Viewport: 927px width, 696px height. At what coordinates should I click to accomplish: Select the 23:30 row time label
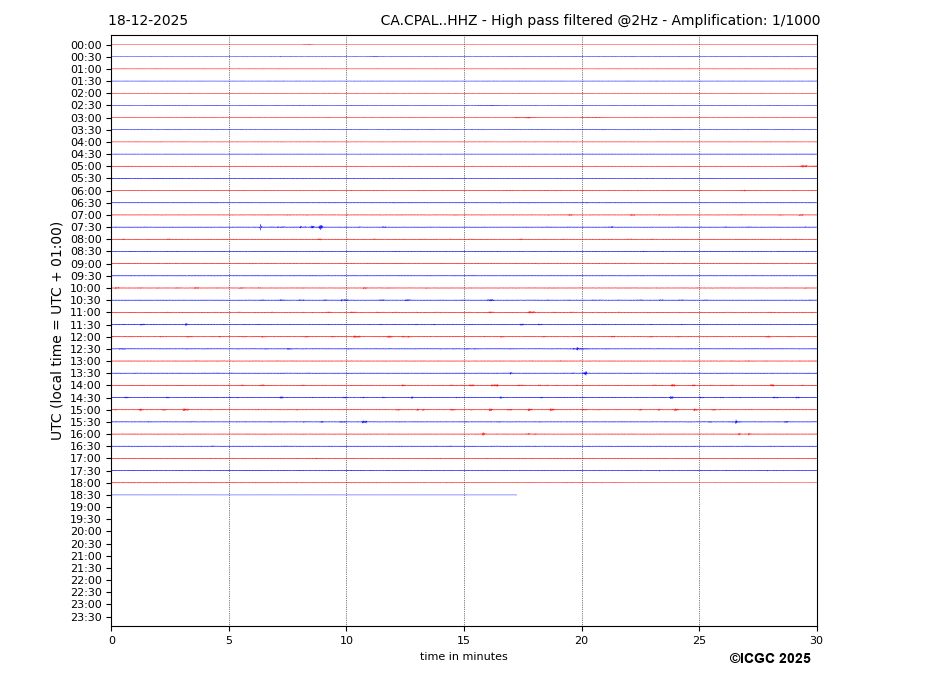click(86, 617)
